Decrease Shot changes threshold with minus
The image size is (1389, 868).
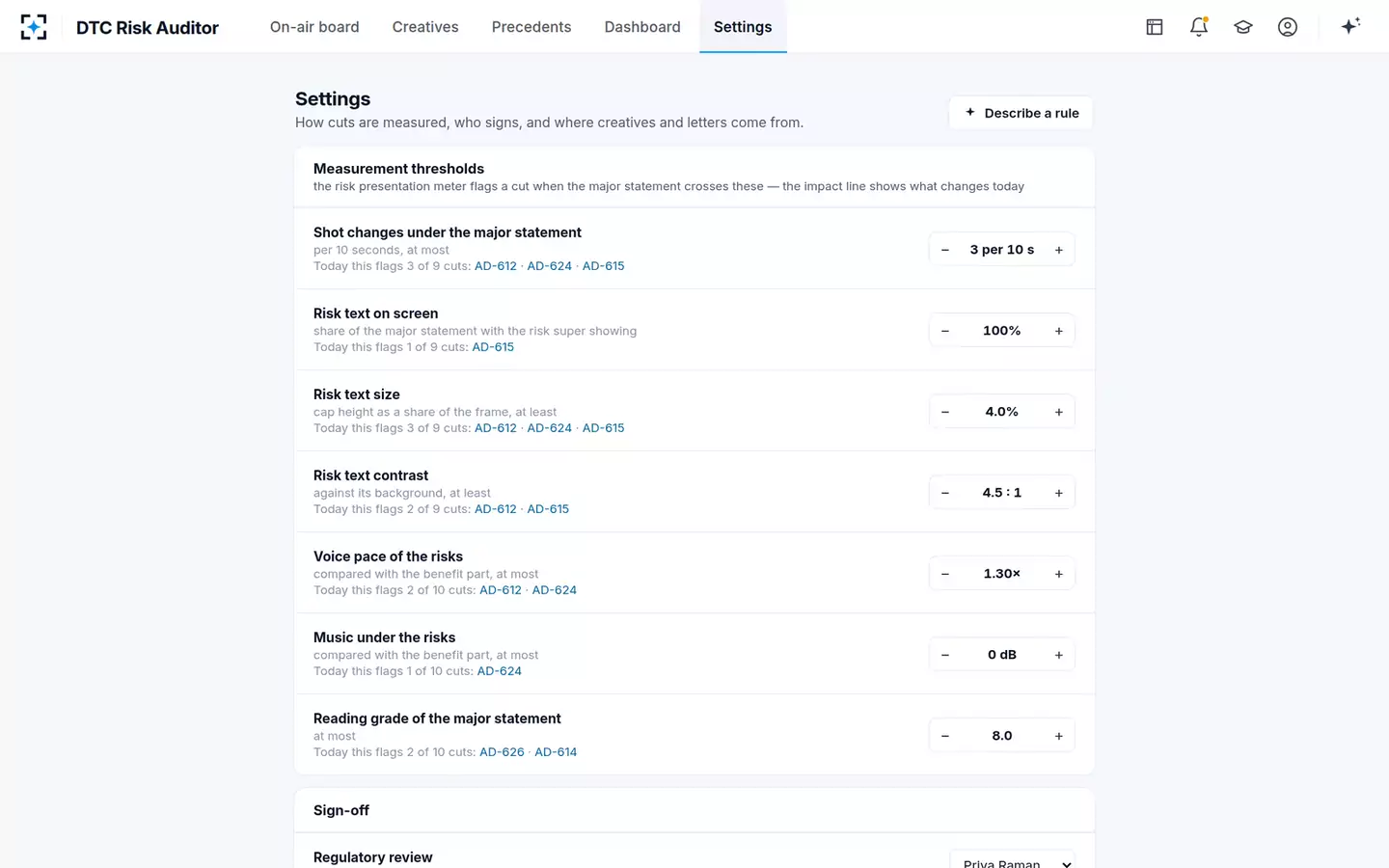pos(945,250)
